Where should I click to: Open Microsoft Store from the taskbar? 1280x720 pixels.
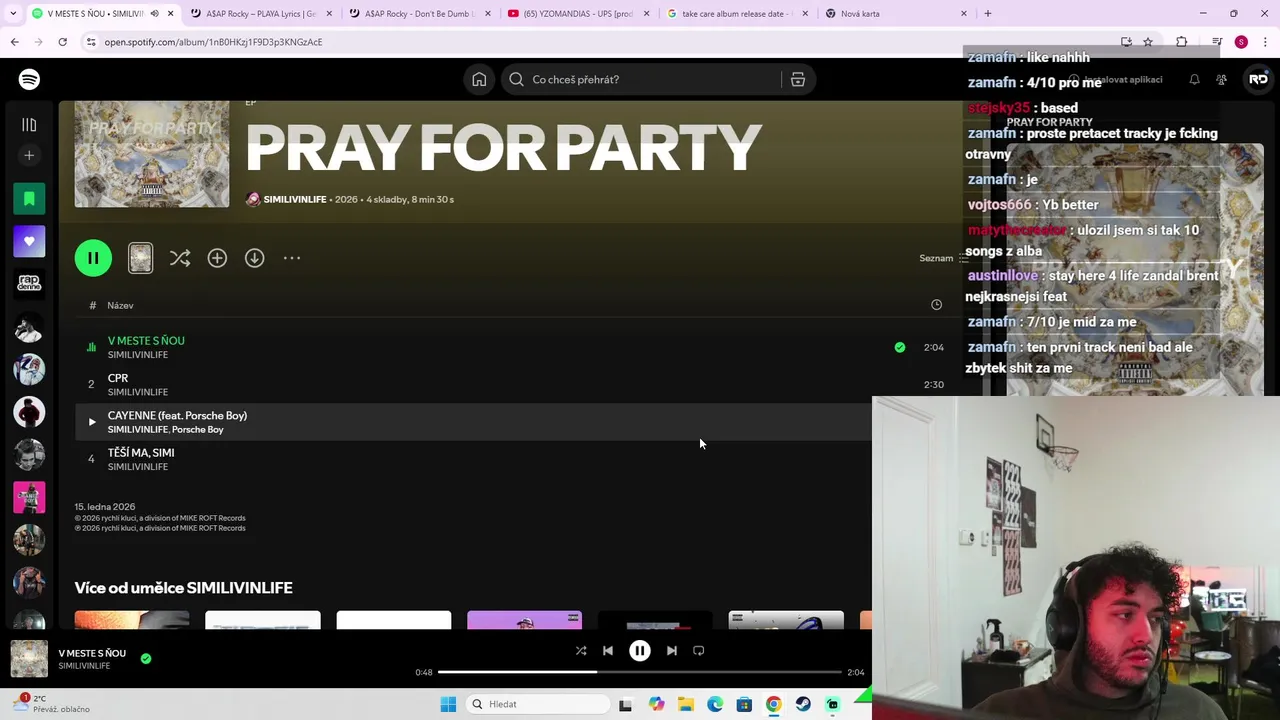pos(744,704)
